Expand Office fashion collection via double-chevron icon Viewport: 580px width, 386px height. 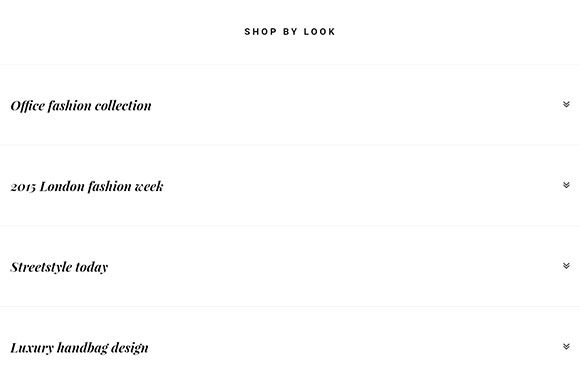pos(566,104)
